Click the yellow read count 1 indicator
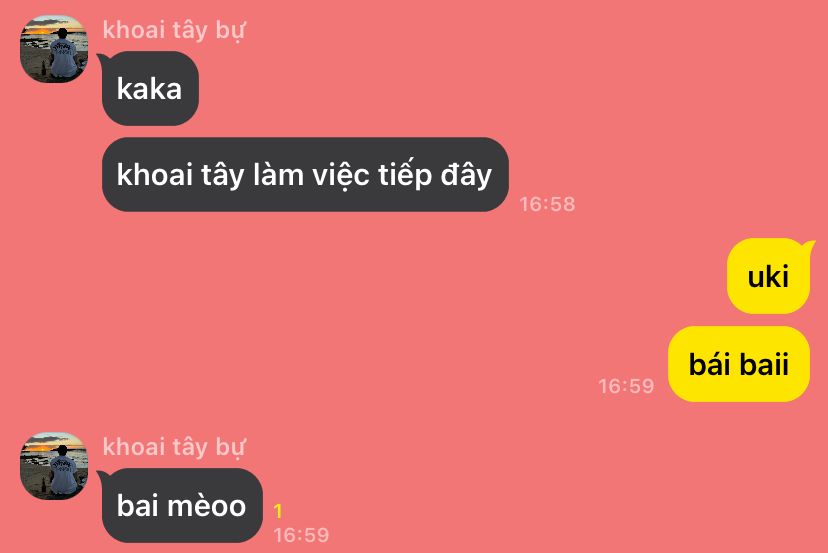The width and height of the screenshot is (828, 553). click(278, 511)
